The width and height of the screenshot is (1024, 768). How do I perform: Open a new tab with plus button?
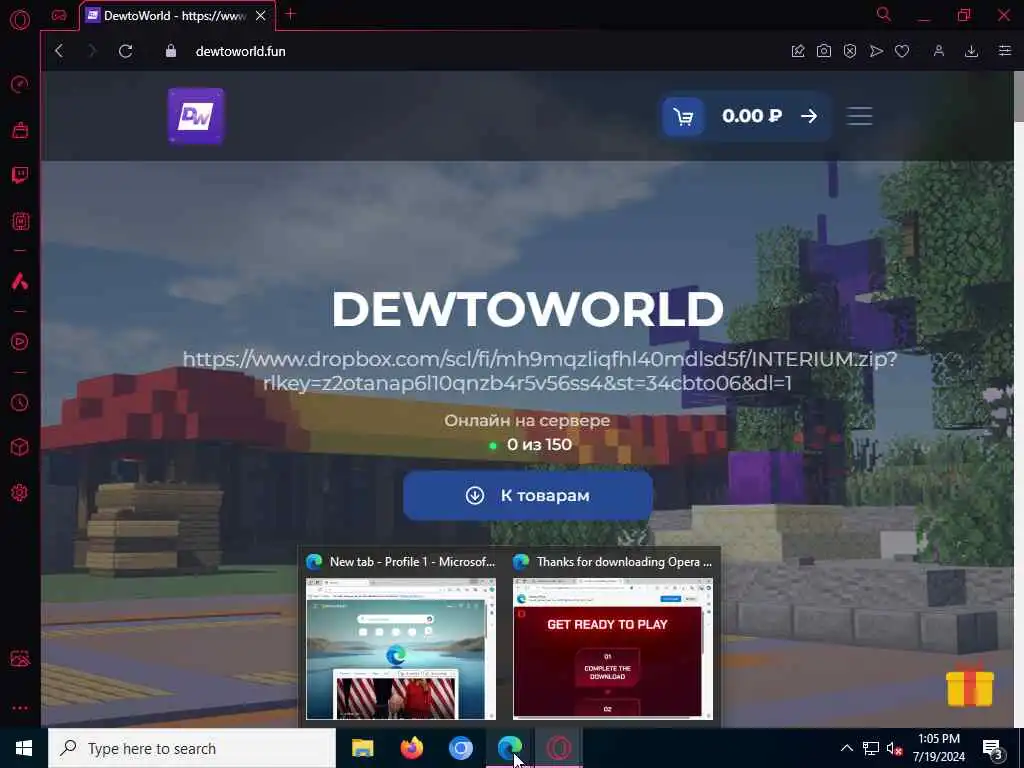point(291,14)
